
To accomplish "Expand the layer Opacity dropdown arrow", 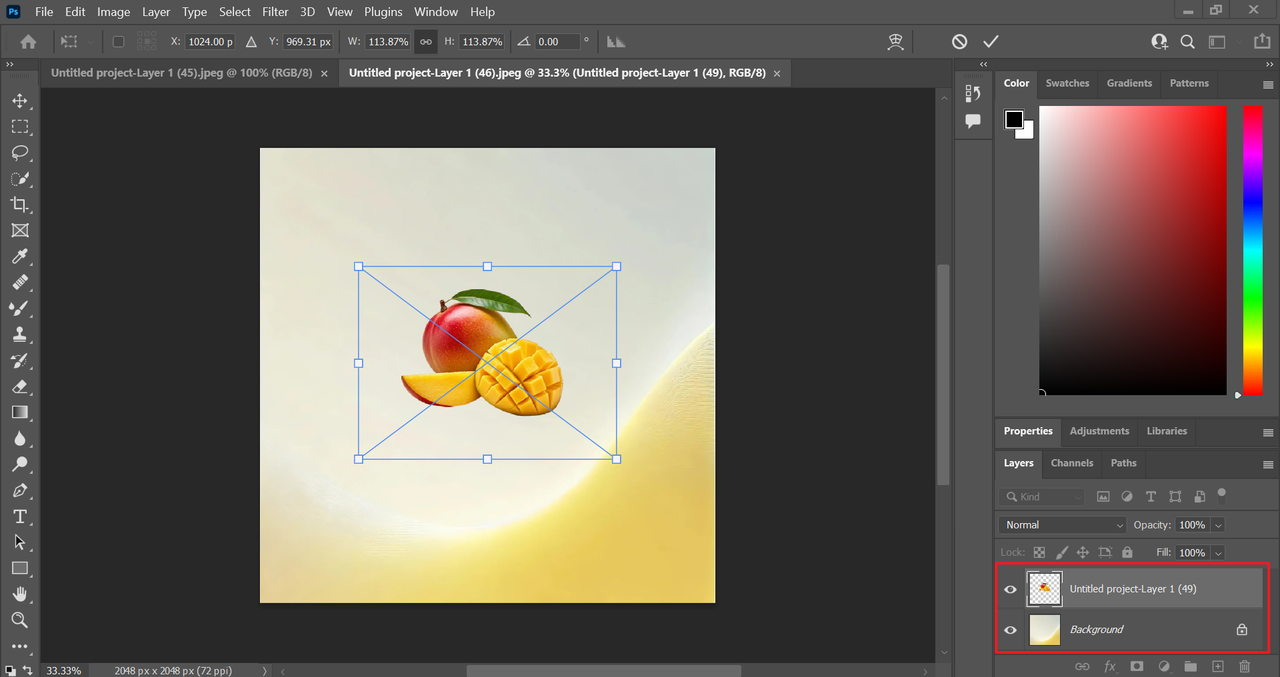I will point(1218,525).
